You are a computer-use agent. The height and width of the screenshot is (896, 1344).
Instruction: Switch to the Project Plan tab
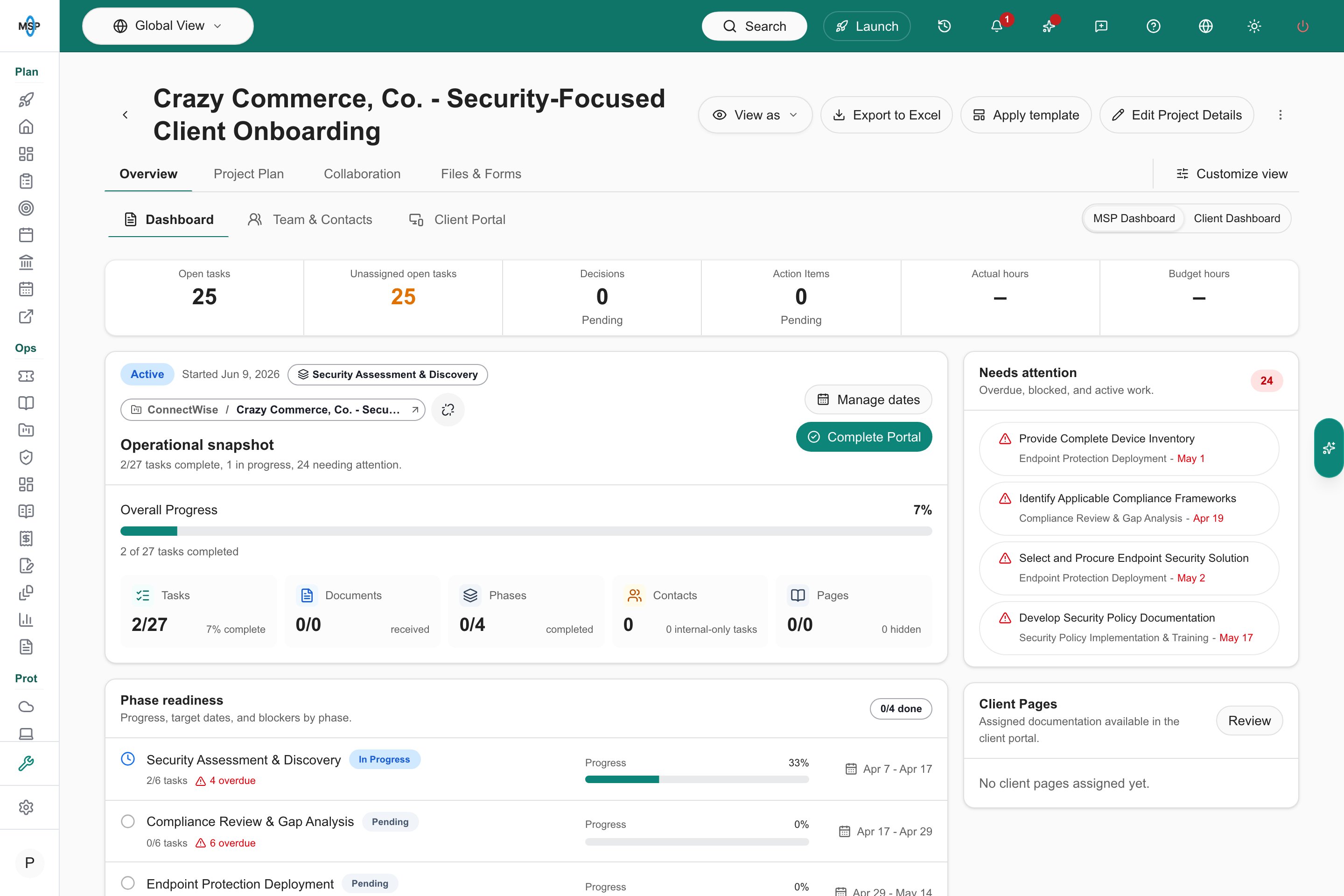(249, 174)
